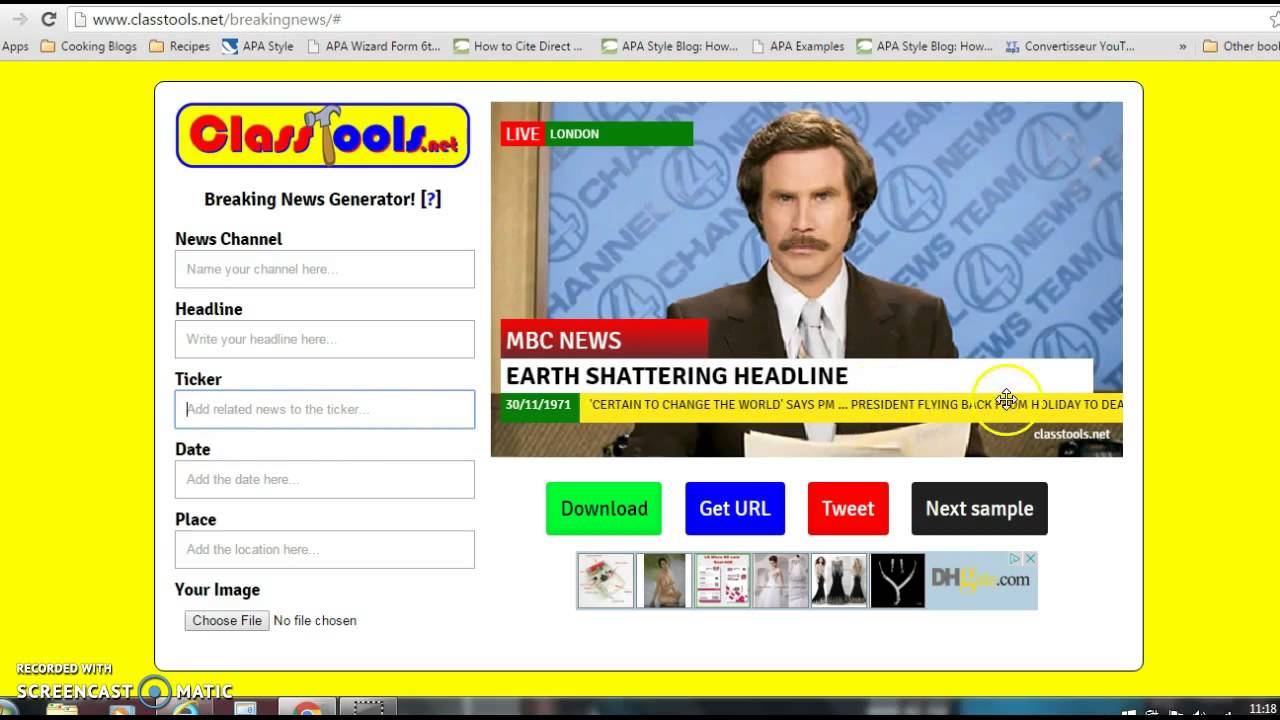This screenshot has width=1280, height=720.
Task: Click the classtools.net text in the preview
Action: (1071, 434)
